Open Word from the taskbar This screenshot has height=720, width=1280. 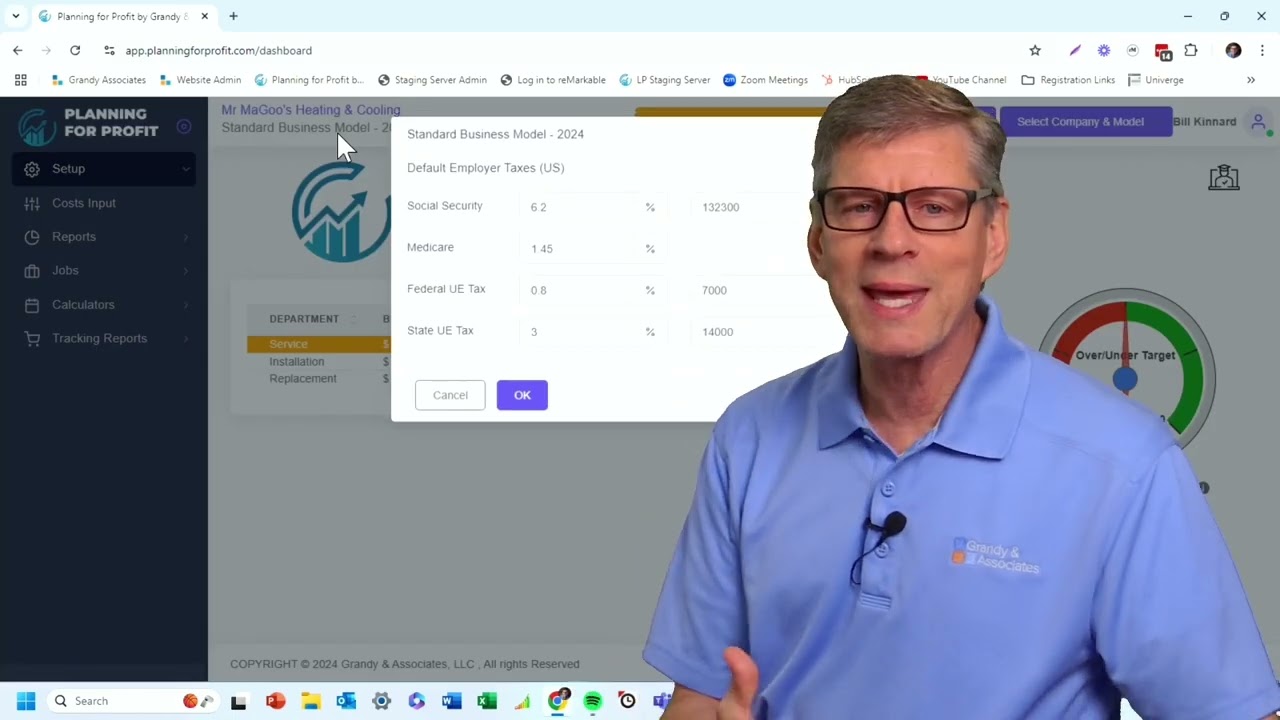click(x=451, y=701)
